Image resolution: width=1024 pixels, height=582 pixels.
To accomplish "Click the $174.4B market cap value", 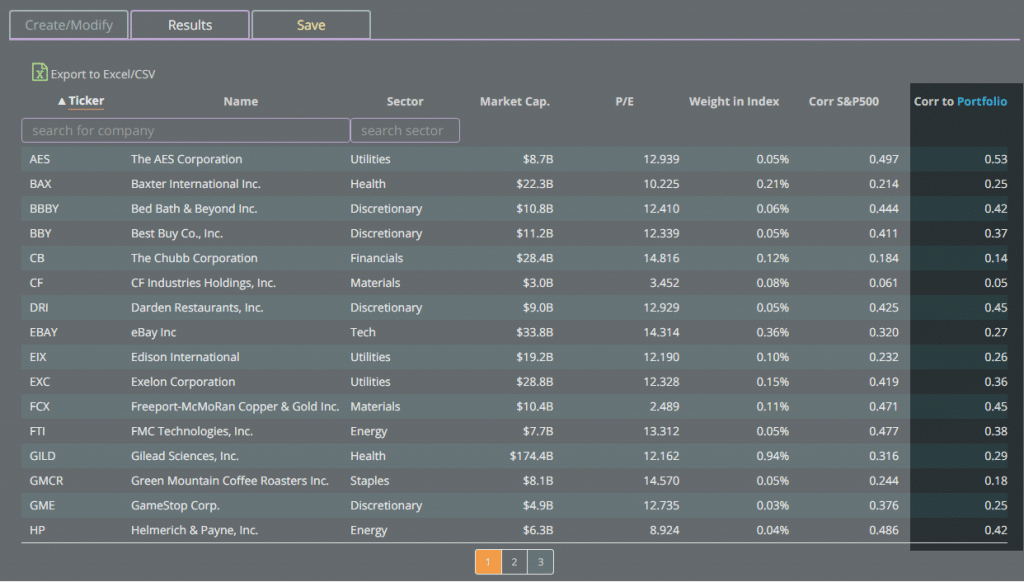I will point(532,456).
